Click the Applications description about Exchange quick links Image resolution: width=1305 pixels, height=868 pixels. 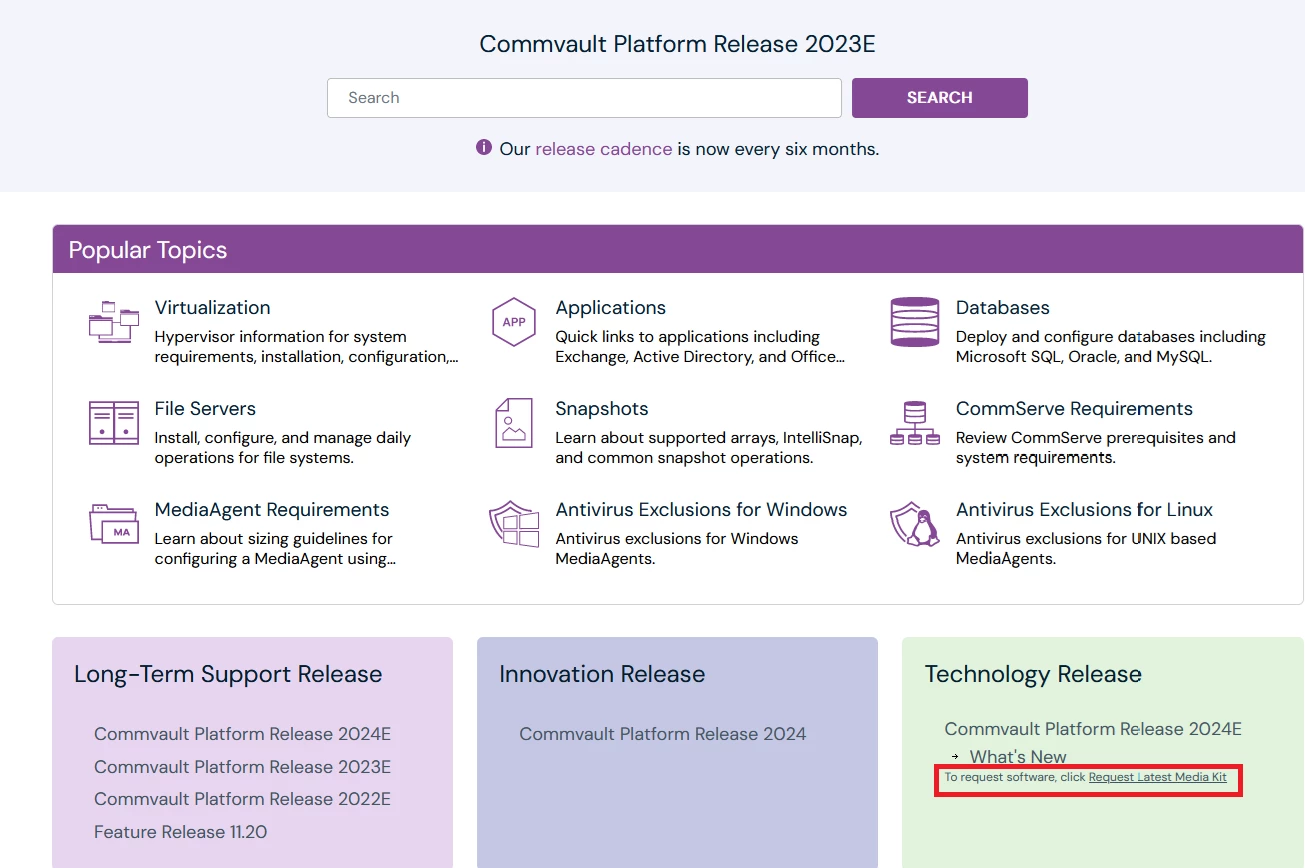(700, 347)
